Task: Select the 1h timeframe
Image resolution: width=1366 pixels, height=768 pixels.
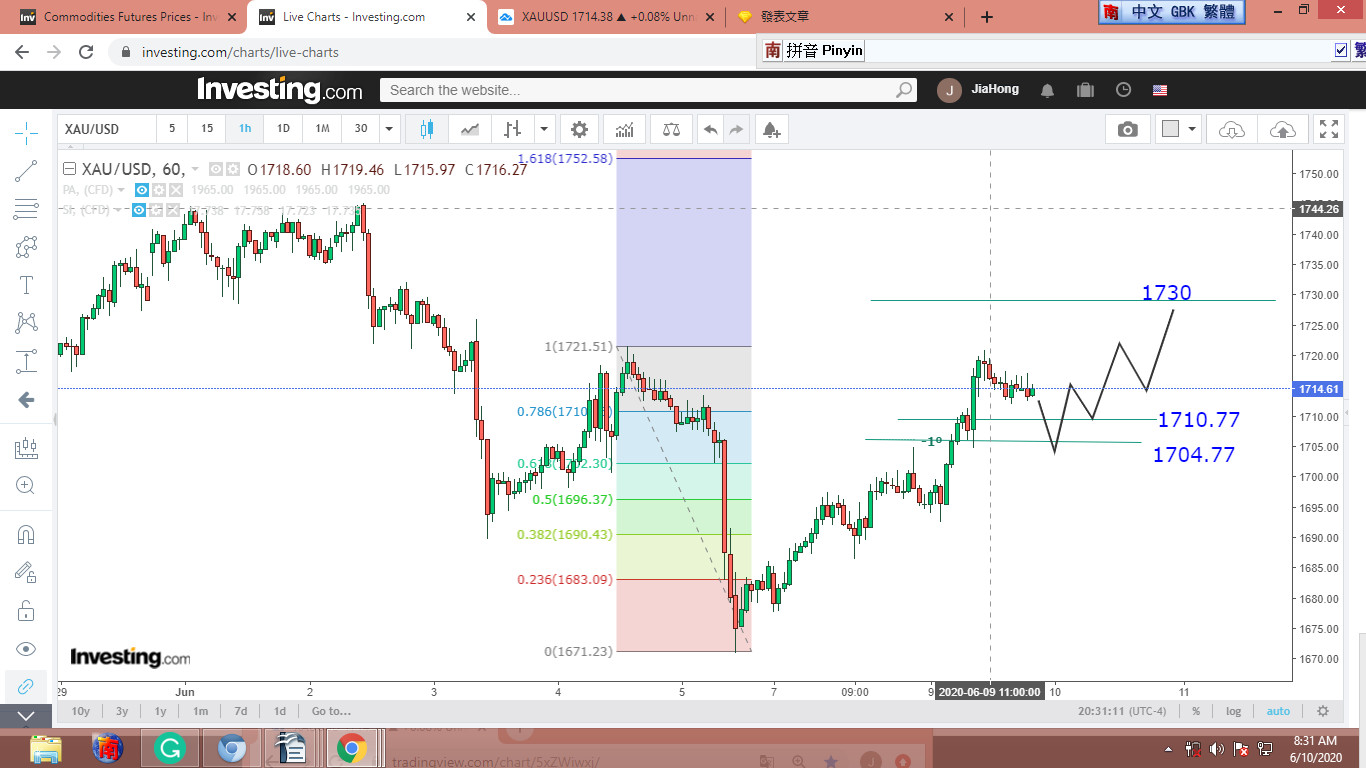Action: tap(245, 129)
